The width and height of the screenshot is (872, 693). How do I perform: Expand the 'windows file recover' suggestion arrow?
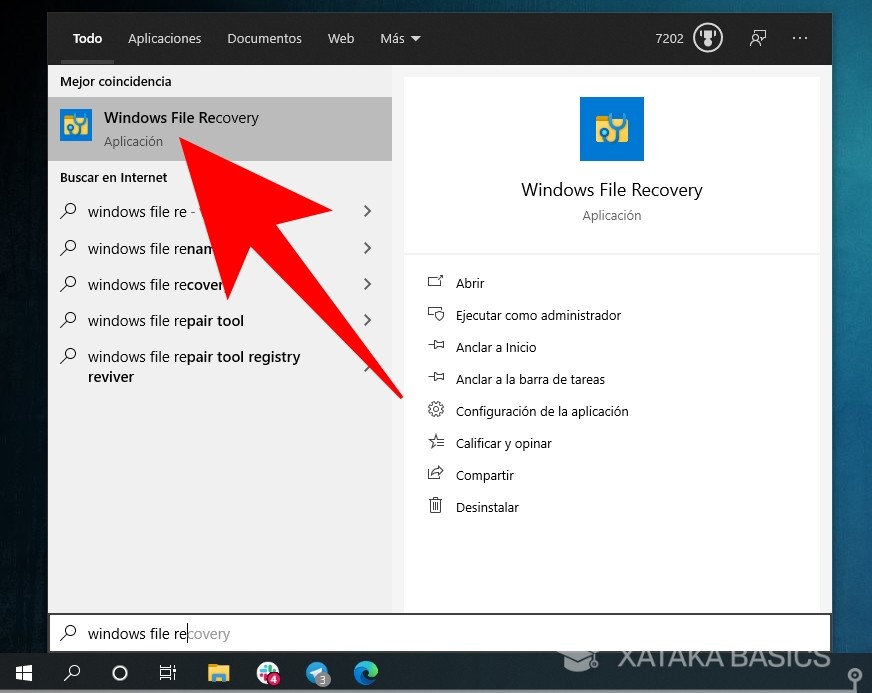pyautogui.click(x=367, y=284)
